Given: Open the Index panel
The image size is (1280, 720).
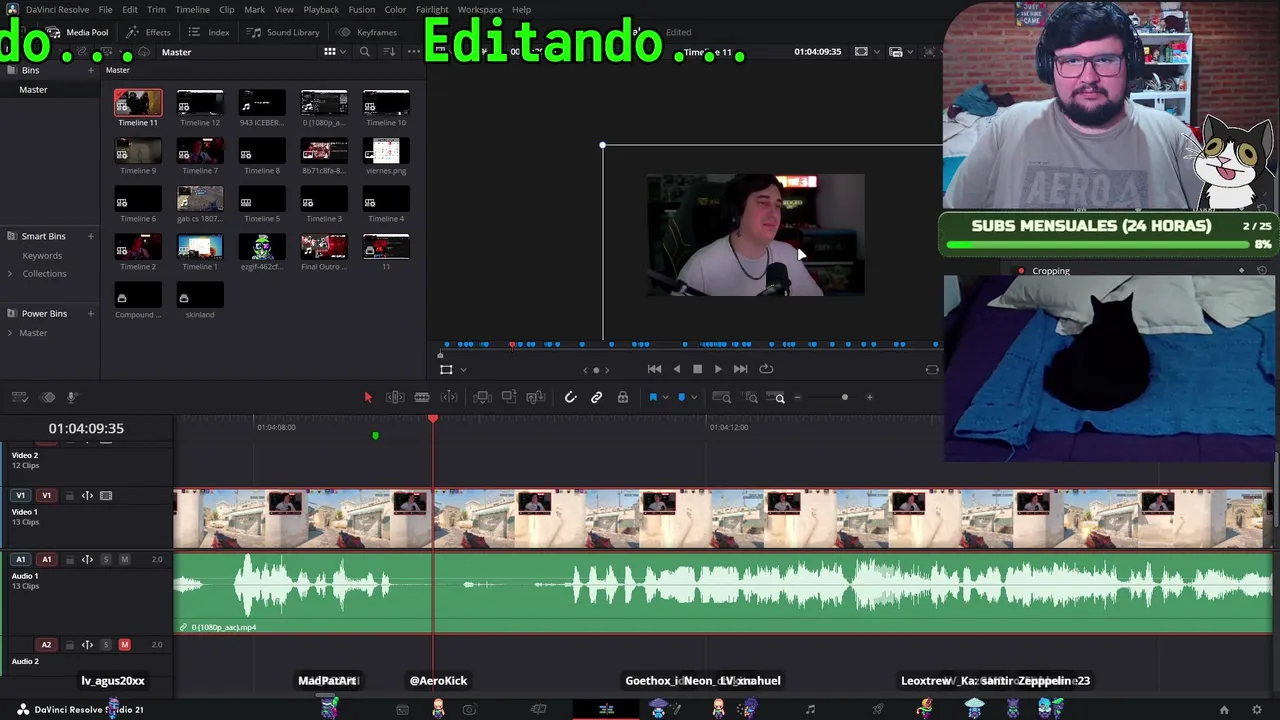Looking at the screenshot, I should click(210, 32).
